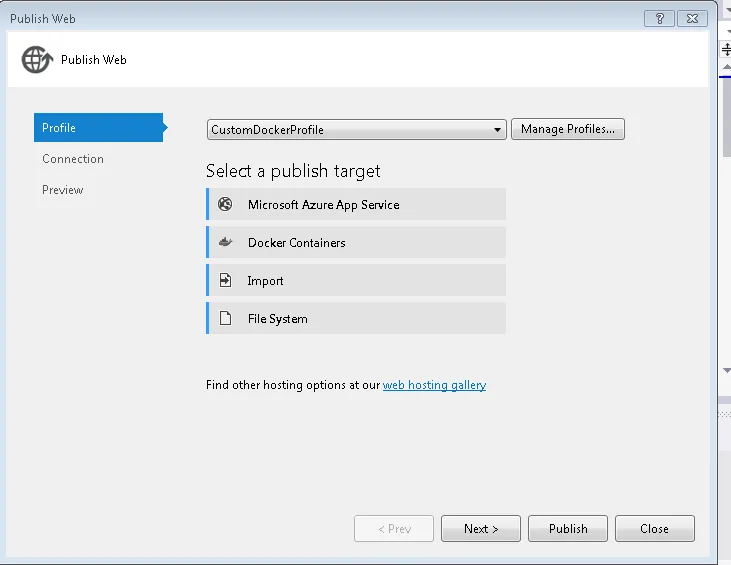Click the Publish button
Image resolution: width=731 pixels, height=565 pixels.
click(x=568, y=529)
